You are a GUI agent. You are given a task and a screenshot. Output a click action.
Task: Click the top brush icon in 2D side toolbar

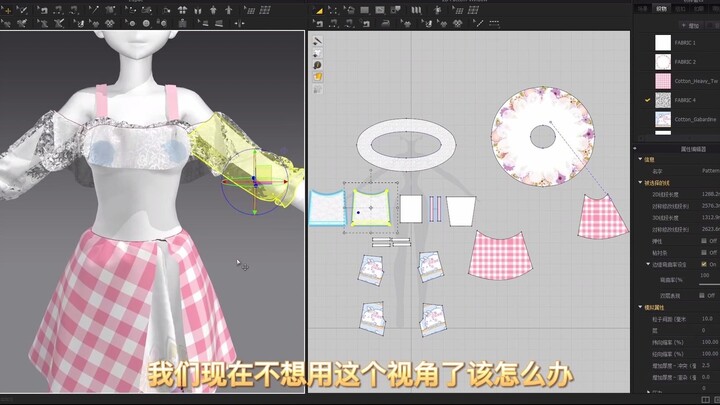(317, 42)
